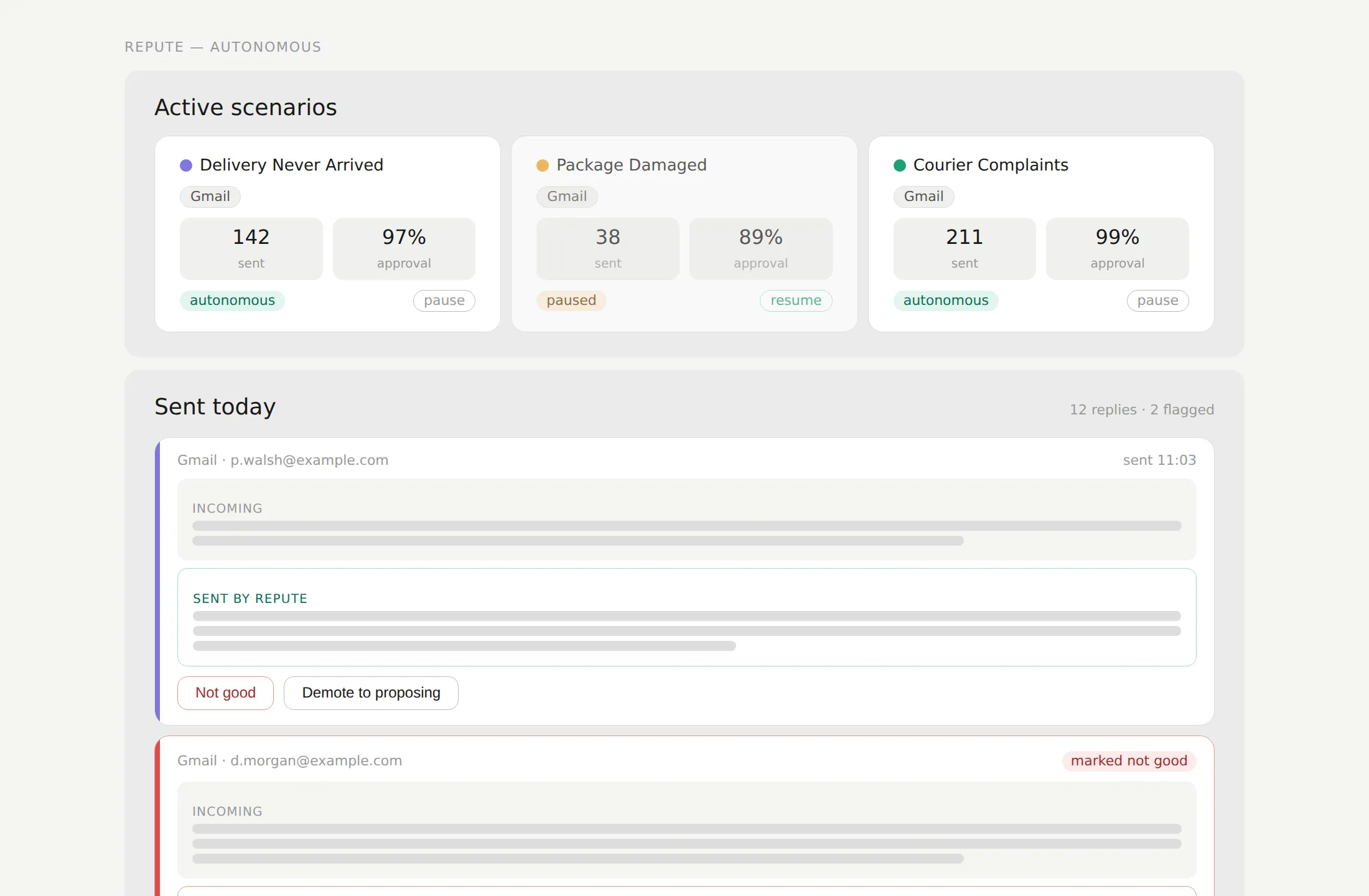Click the Sent today heading
The image size is (1369, 896).
(x=215, y=406)
